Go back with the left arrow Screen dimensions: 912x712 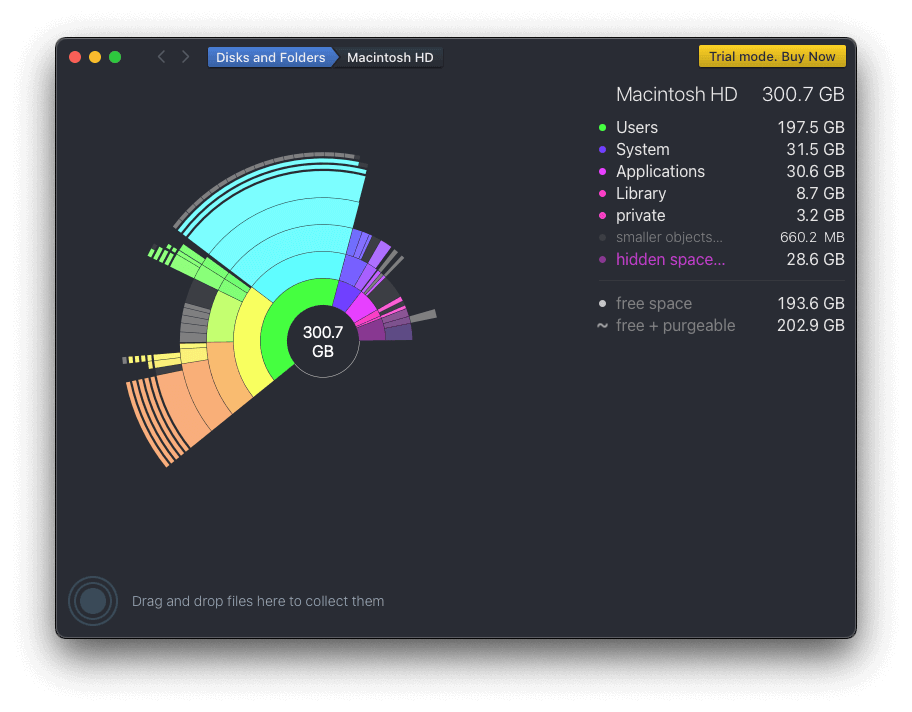point(162,57)
